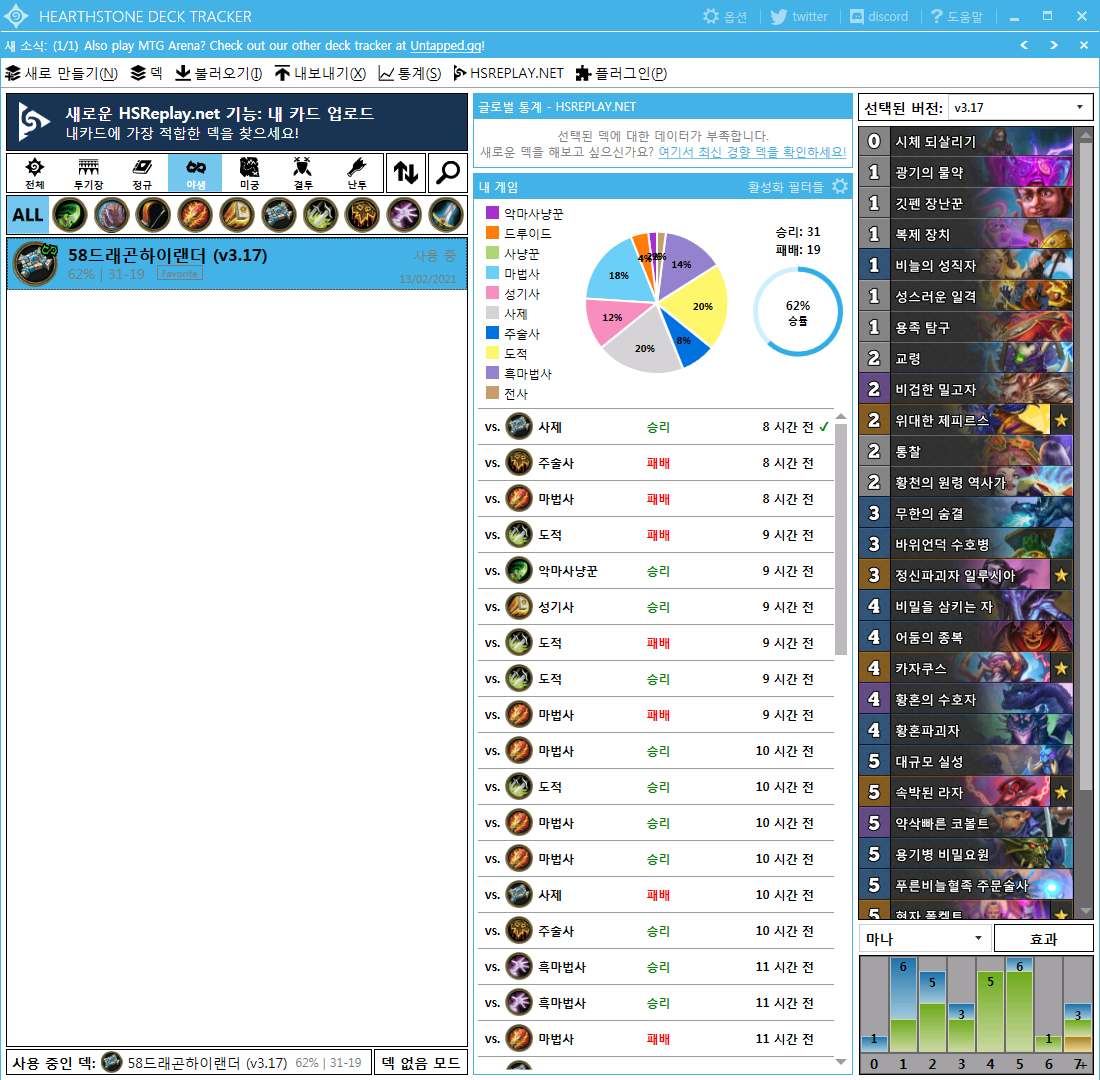Viewport: 1100px width, 1080px height.
Task: Open the deck sort order arrows button
Action: click(405, 173)
